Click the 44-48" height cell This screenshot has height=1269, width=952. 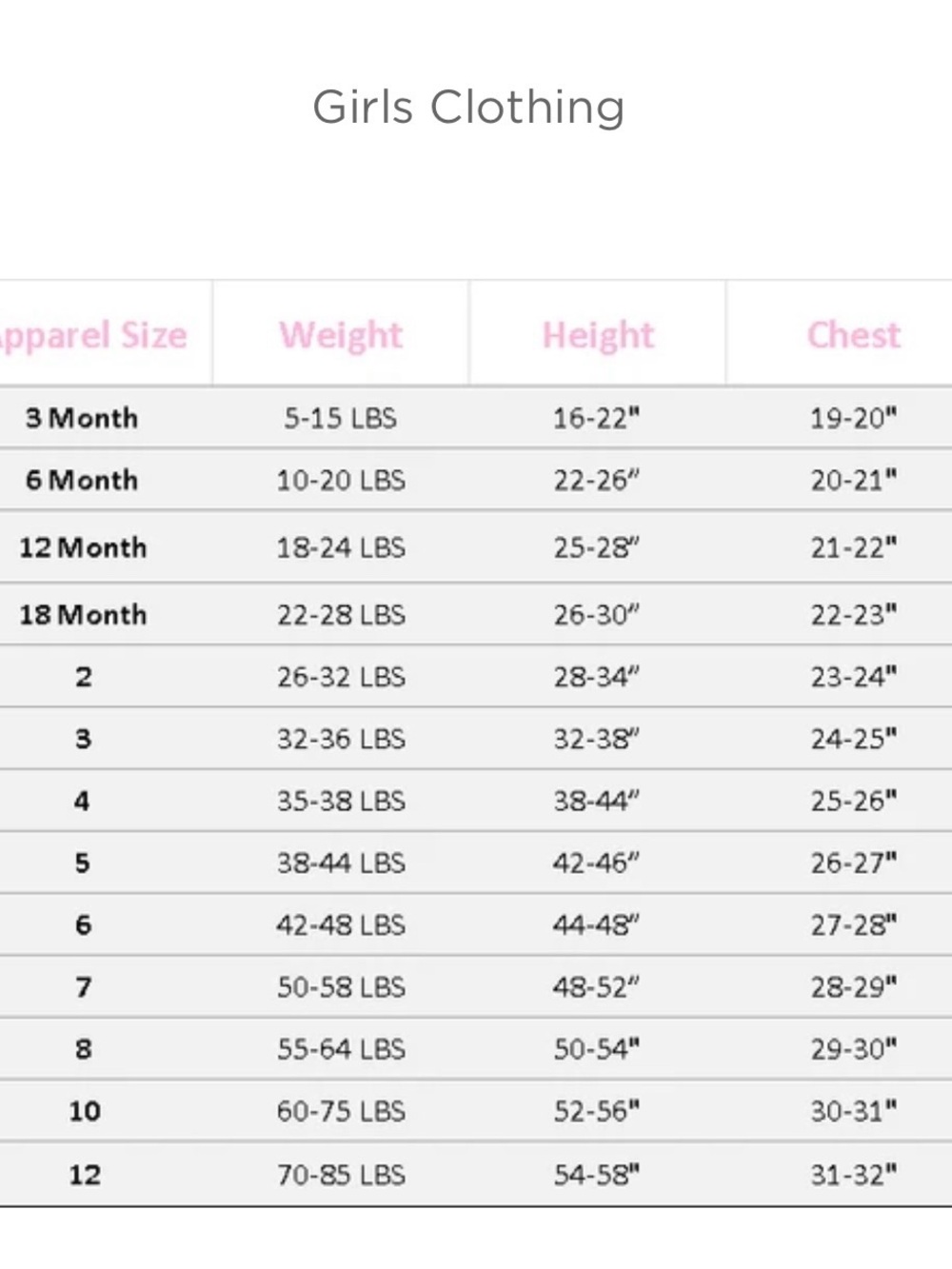pyautogui.click(x=597, y=924)
